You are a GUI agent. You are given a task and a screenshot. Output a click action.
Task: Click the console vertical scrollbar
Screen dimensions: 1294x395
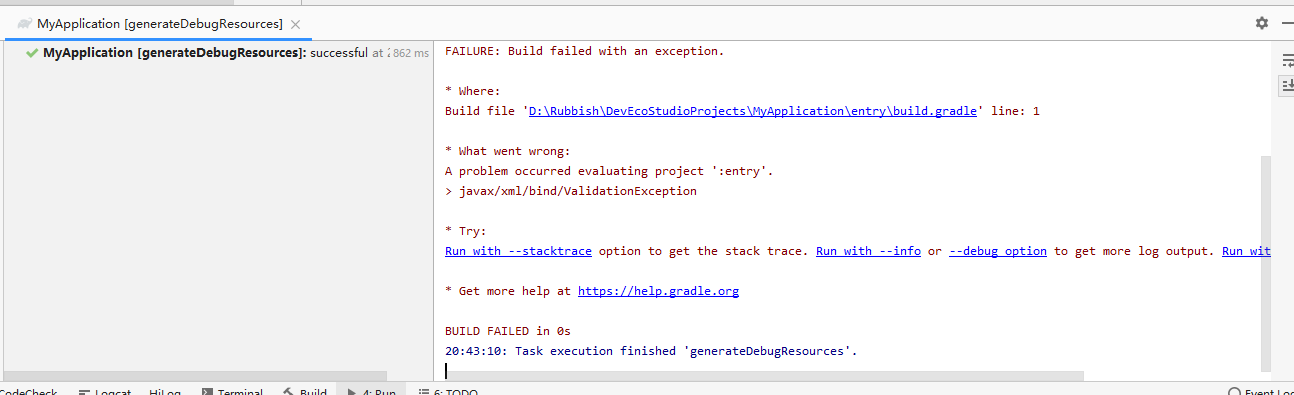click(1266, 262)
